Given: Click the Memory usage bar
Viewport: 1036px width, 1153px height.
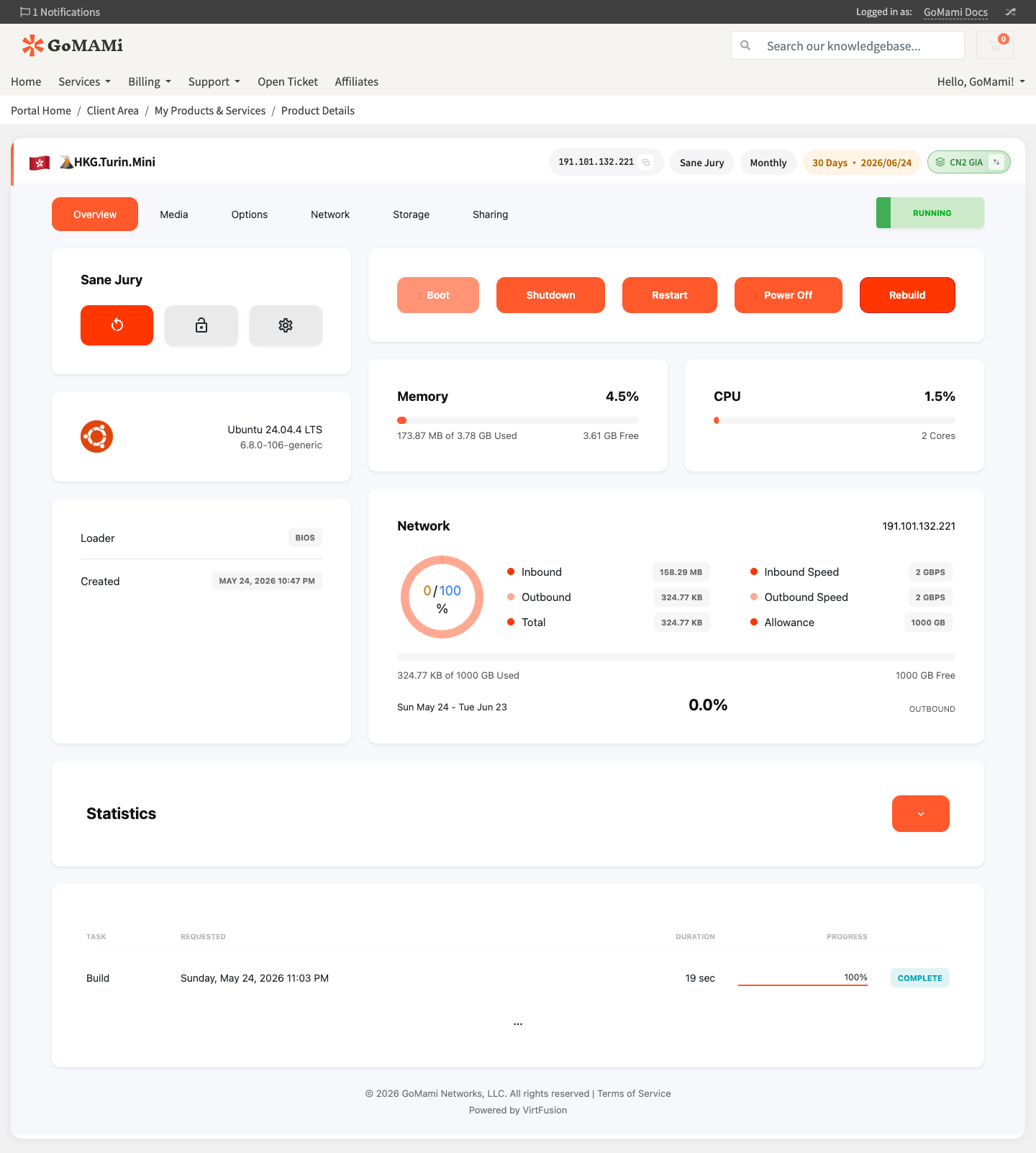Looking at the screenshot, I should click(518, 420).
